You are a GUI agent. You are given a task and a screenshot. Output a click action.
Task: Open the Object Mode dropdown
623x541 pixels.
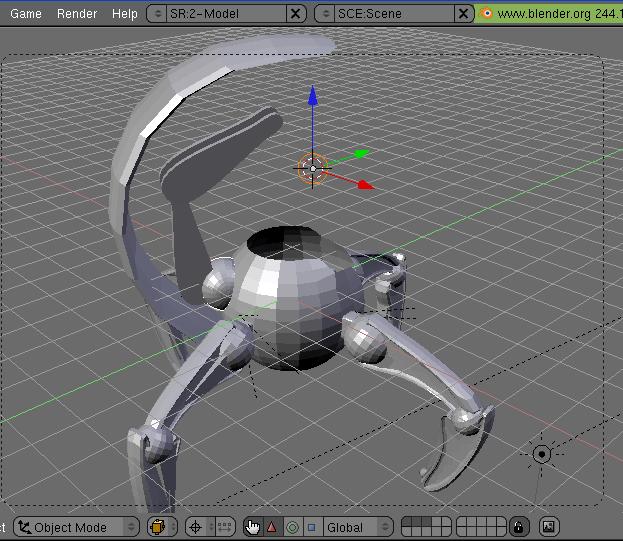[x=76, y=527]
